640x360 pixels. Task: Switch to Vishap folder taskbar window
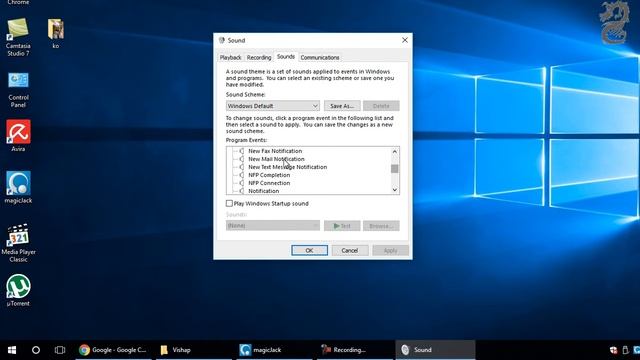193,350
